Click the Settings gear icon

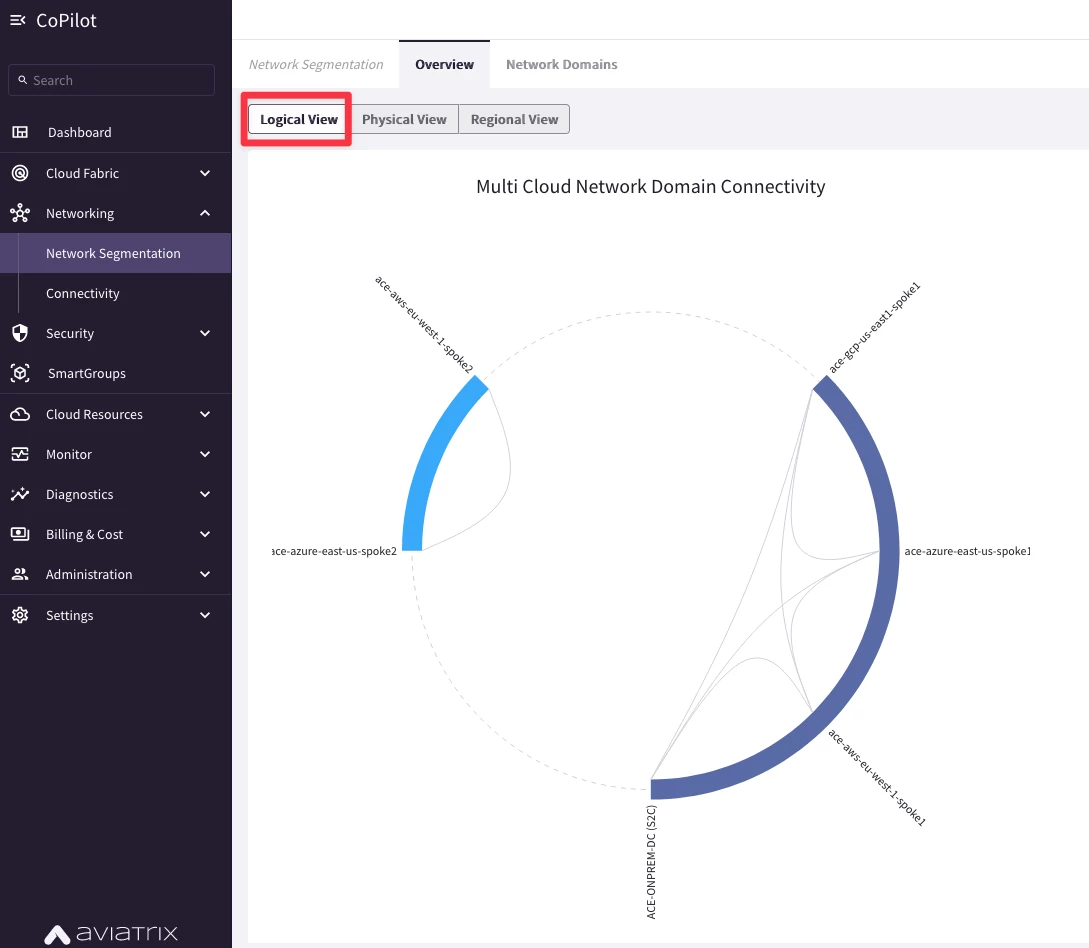tap(20, 615)
